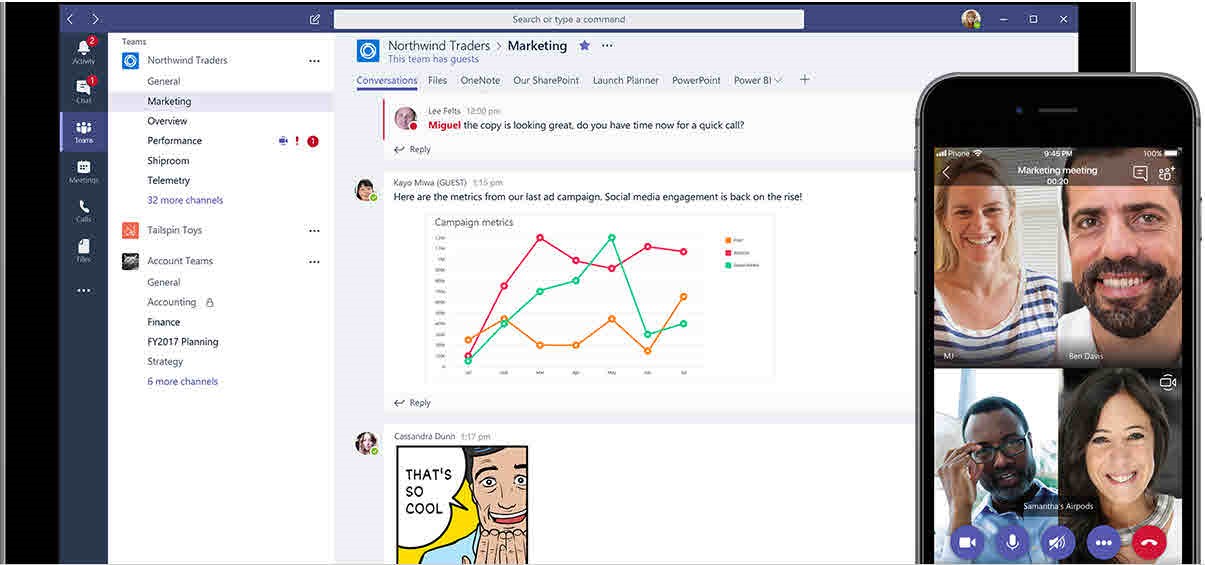The height and width of the screenshot is (565, 1205).
Task: Open Northwind Traders team more options
Action: (x=314, y=61)
